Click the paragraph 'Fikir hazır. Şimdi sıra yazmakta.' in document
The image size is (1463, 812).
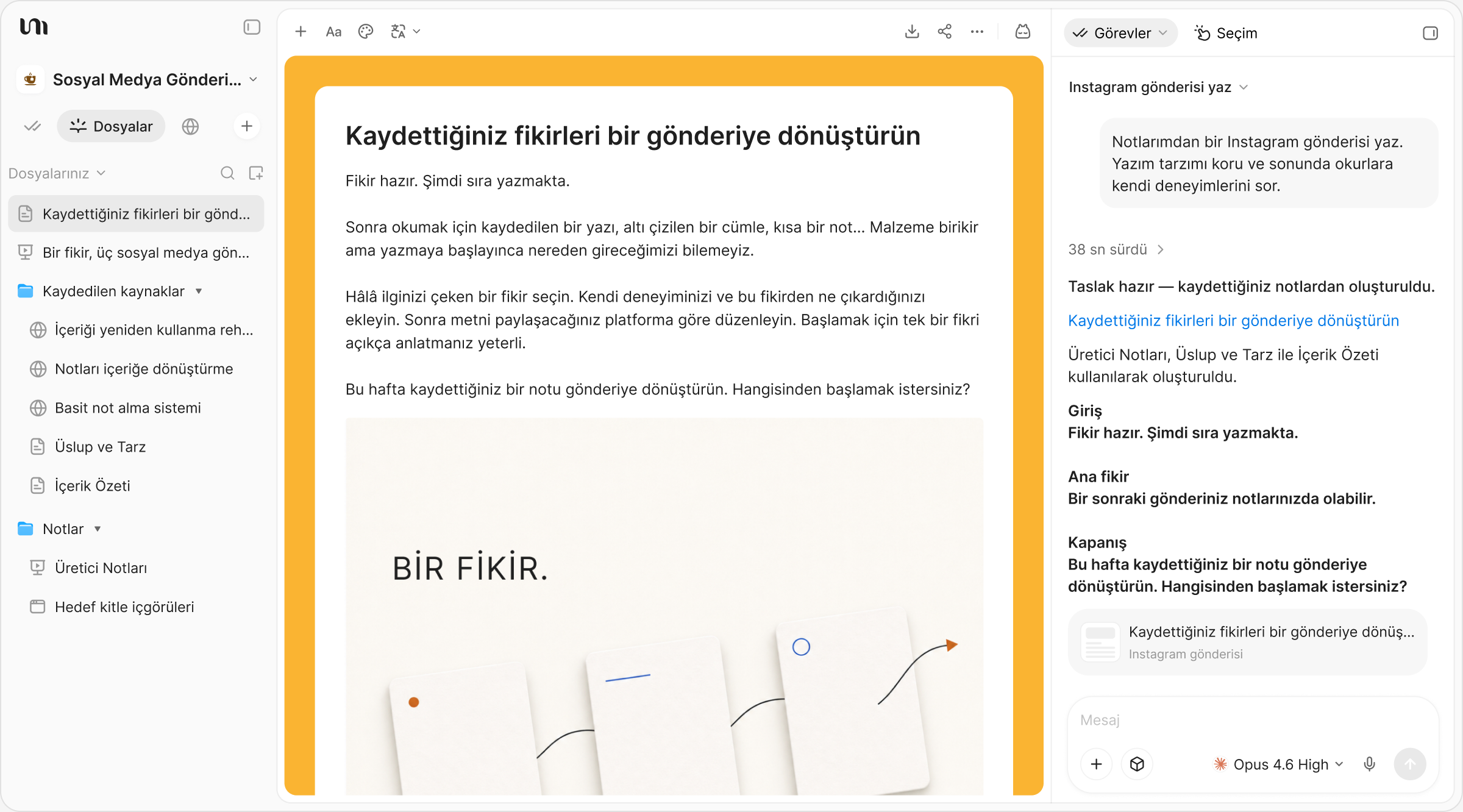[x=457, y=181]
